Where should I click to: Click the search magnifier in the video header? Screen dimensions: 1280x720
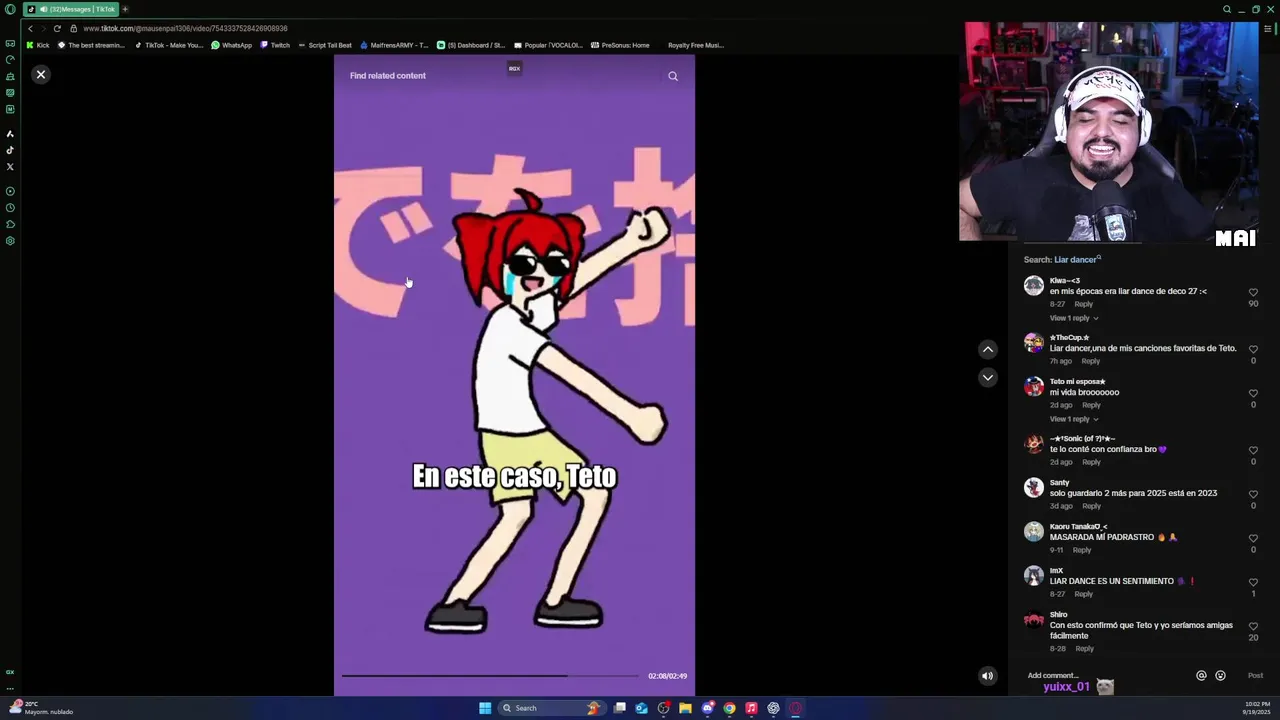[673, 76]
